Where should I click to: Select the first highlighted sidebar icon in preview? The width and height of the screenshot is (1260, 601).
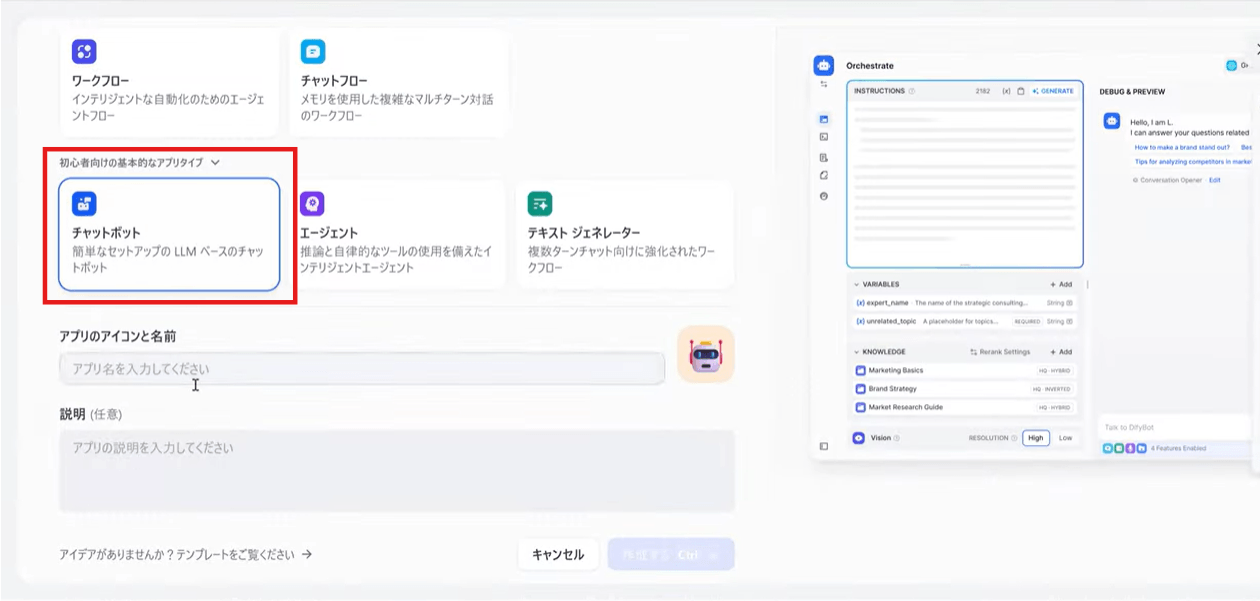coord(824,119)
